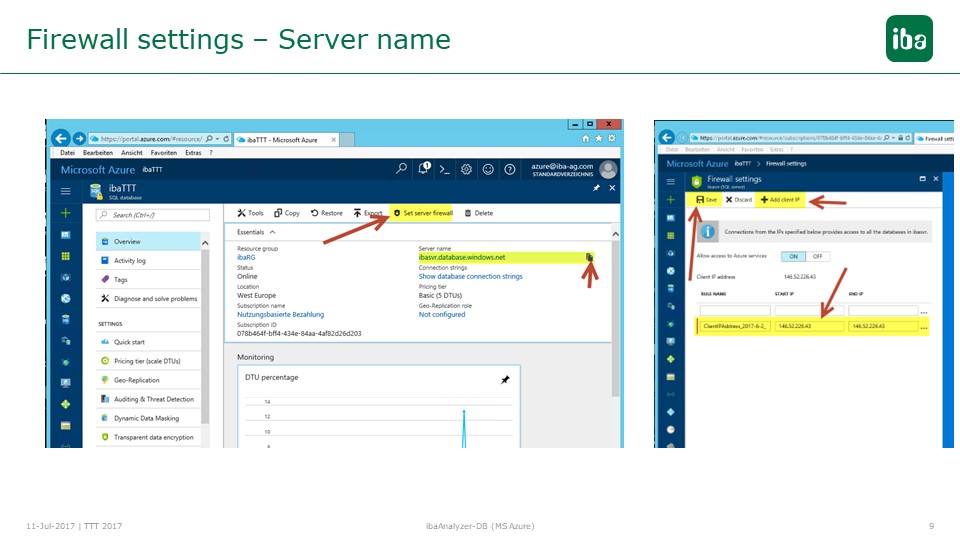Open Activity log in the side menu

pos(148,260)
